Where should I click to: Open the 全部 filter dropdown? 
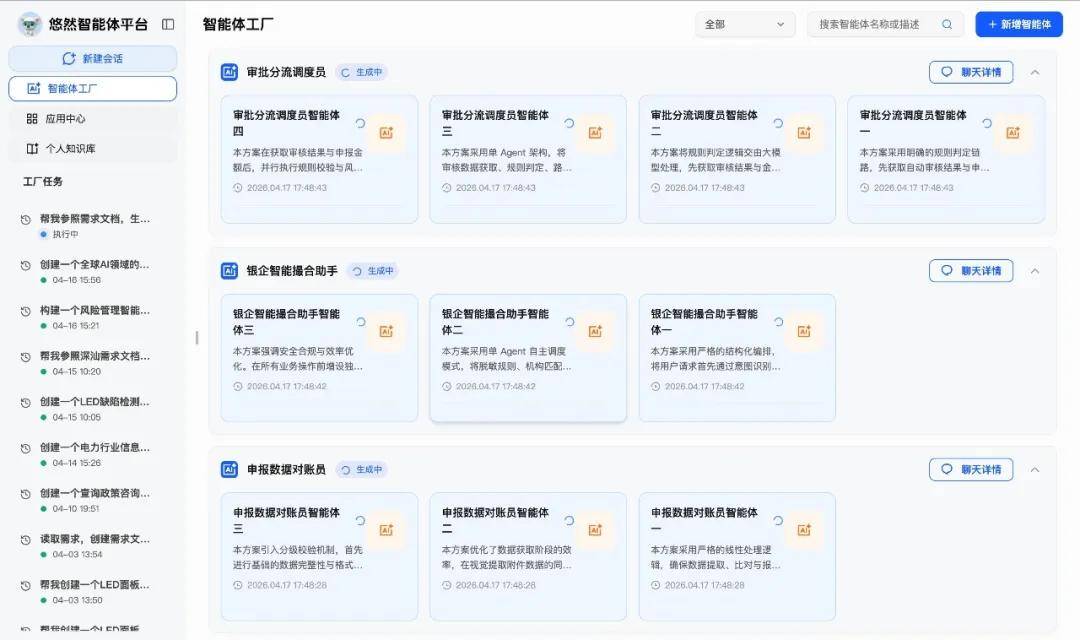click(x=745, y=24)
